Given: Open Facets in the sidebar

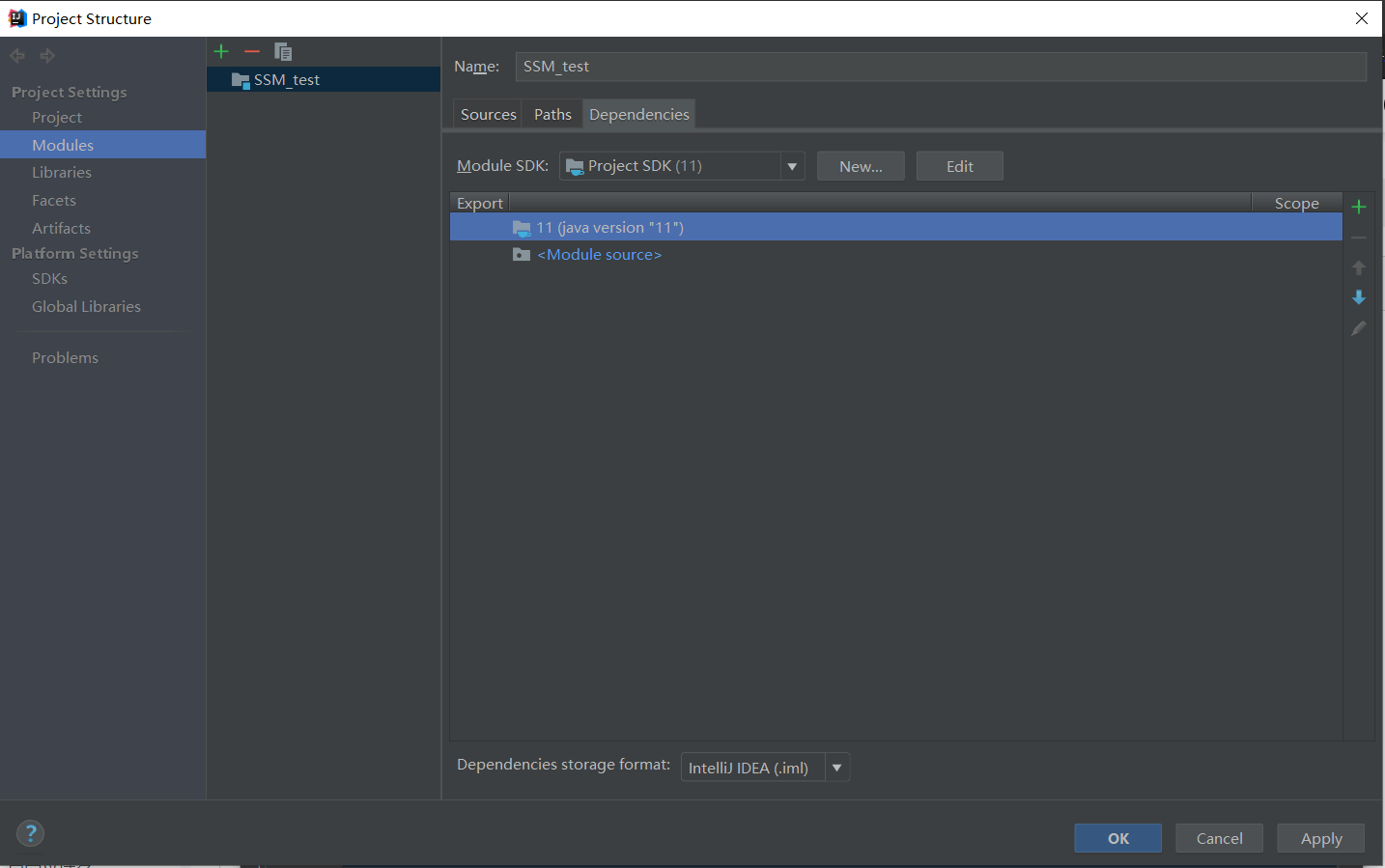Looking at the screenshot, I should click(54, 200).
